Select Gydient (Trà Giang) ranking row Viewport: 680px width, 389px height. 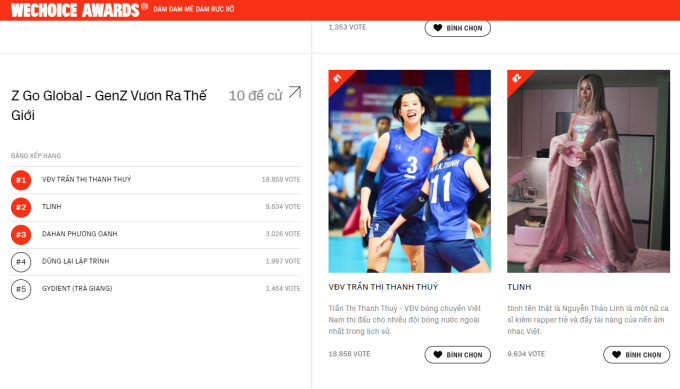(156, 289)
